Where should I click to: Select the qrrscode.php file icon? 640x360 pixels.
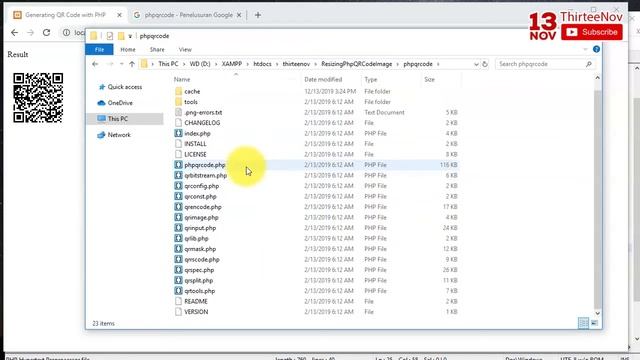point(178,259)
